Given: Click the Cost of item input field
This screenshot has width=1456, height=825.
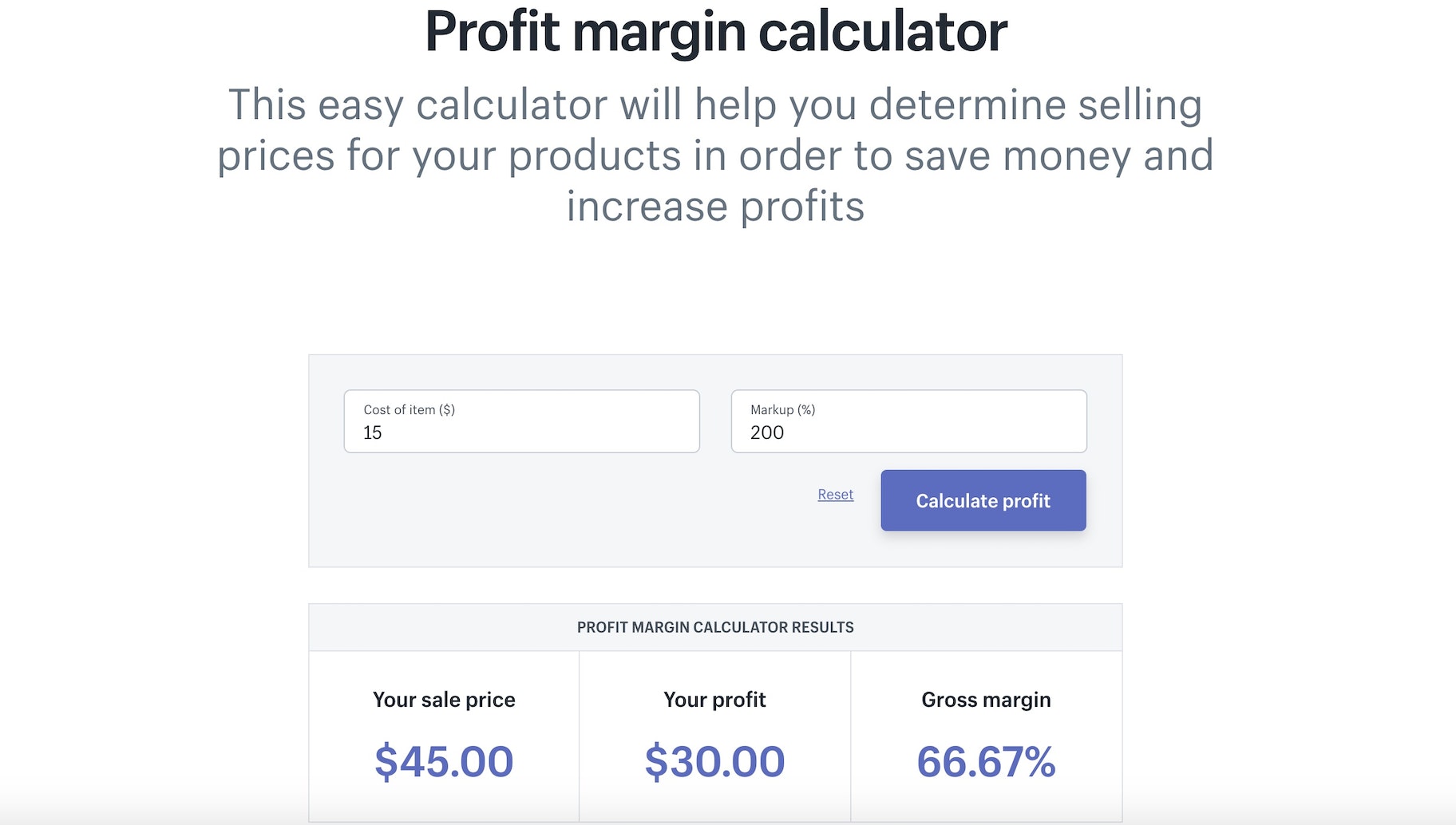Looking at the screenshot, I should pos(521,421).
